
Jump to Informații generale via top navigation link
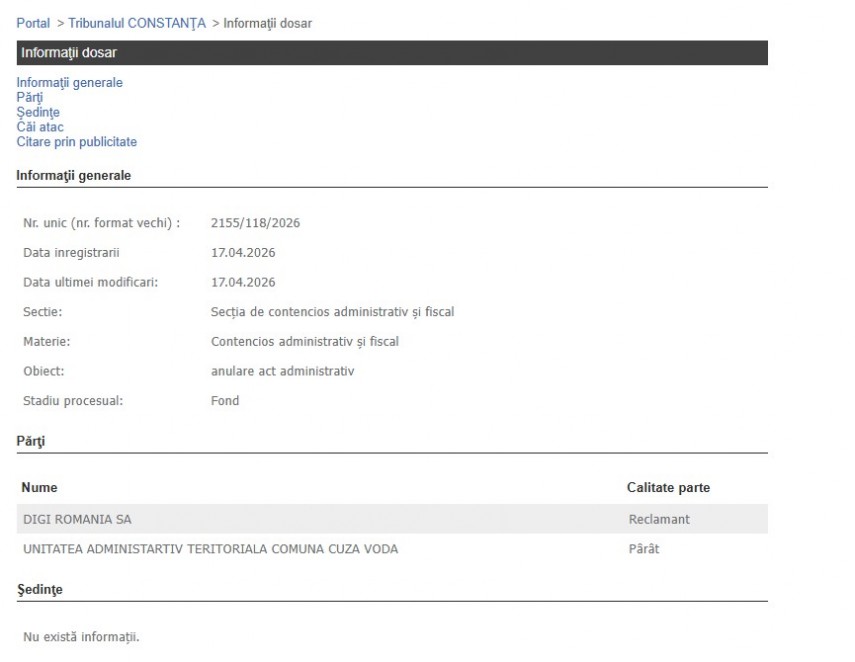[x=69, y=83]
